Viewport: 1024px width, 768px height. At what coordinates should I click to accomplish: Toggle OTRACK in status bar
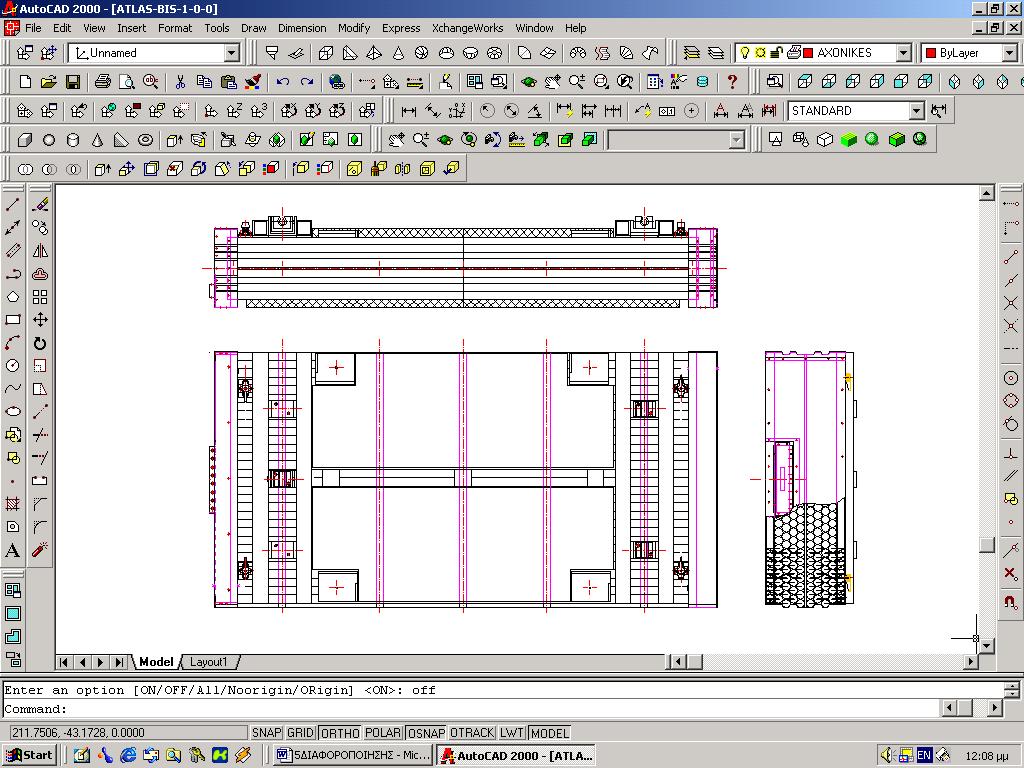click(472, 733)
